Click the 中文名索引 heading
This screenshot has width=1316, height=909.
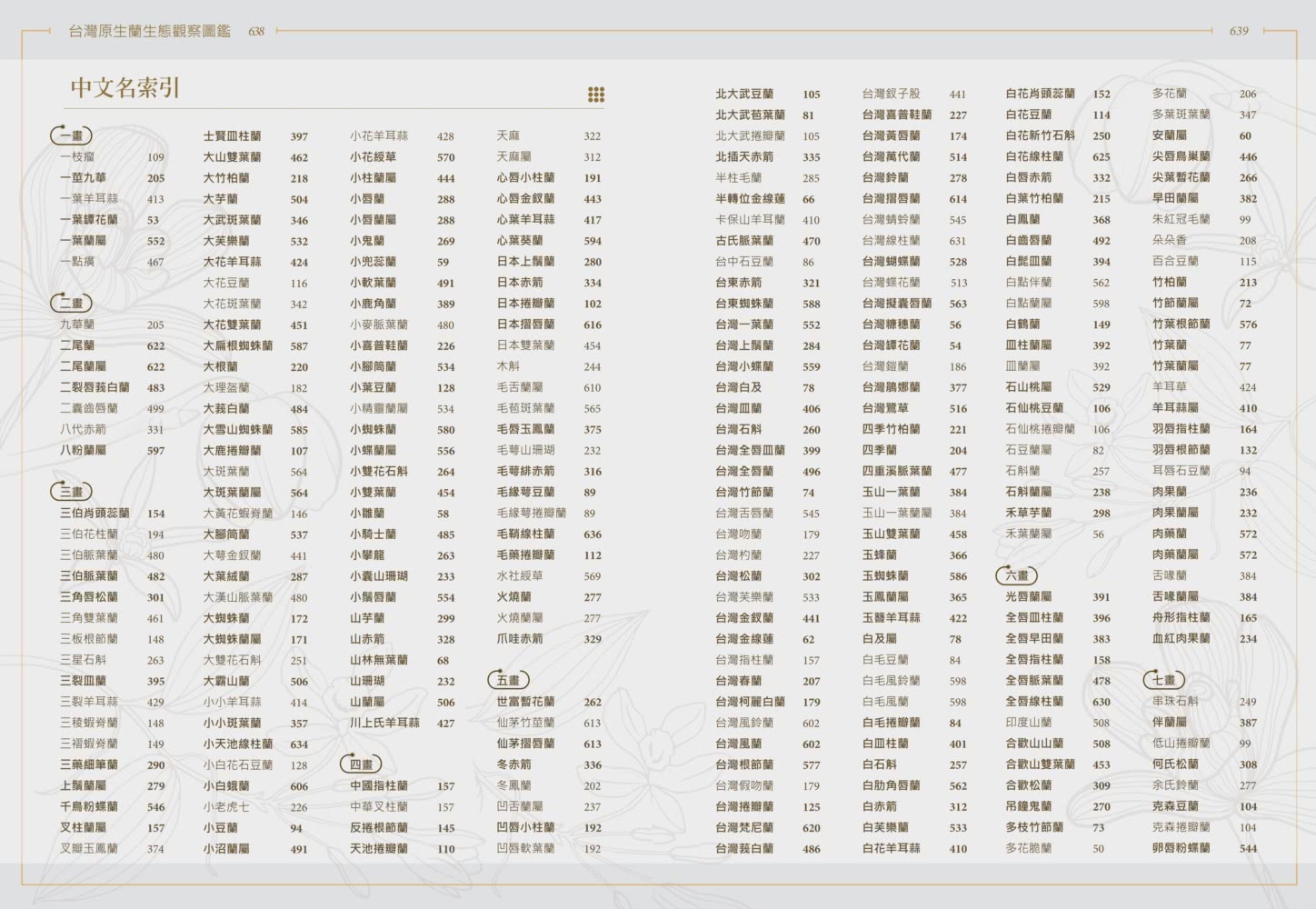[x=125, y=88]
